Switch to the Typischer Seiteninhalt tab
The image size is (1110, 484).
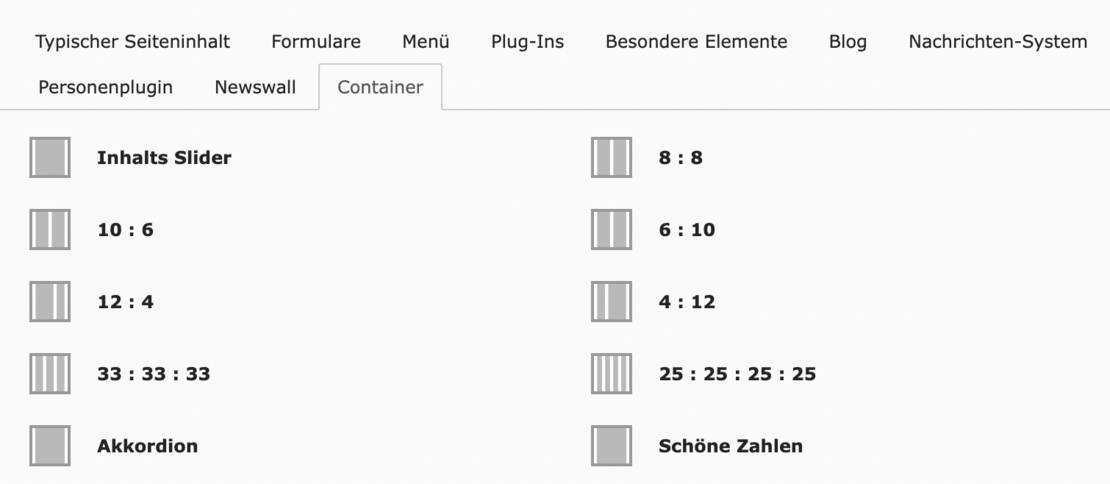133,42
